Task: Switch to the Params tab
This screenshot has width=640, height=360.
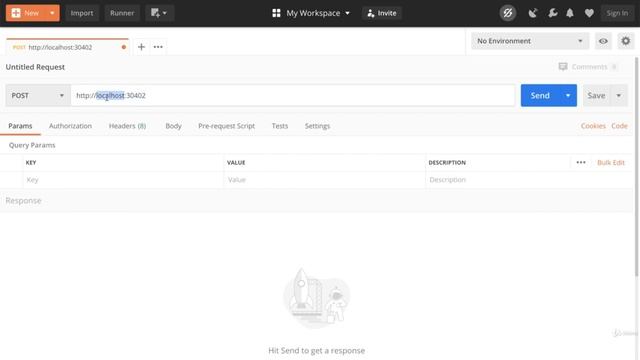Action: point(20,126)
